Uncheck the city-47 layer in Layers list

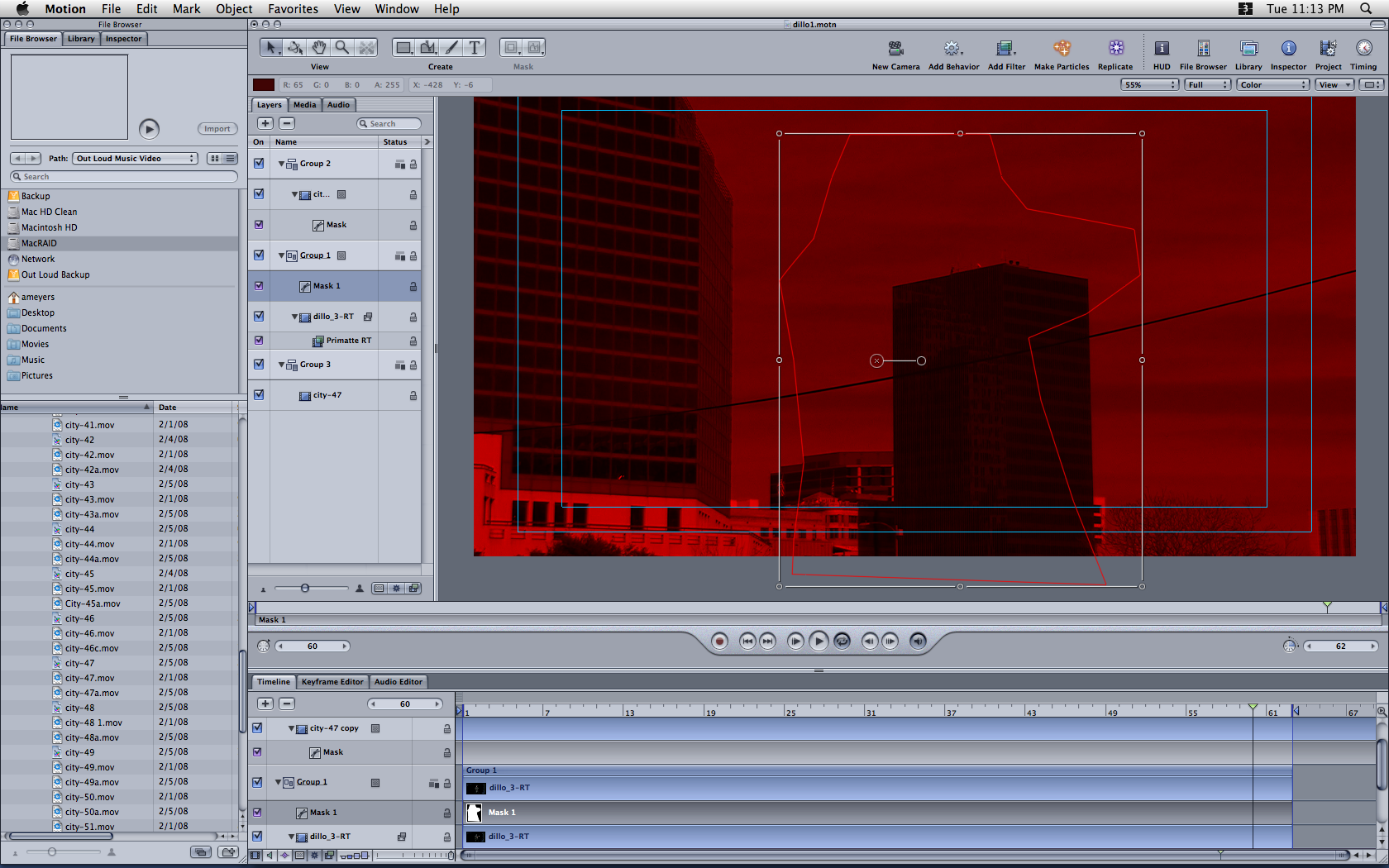[x=259, y=395]
